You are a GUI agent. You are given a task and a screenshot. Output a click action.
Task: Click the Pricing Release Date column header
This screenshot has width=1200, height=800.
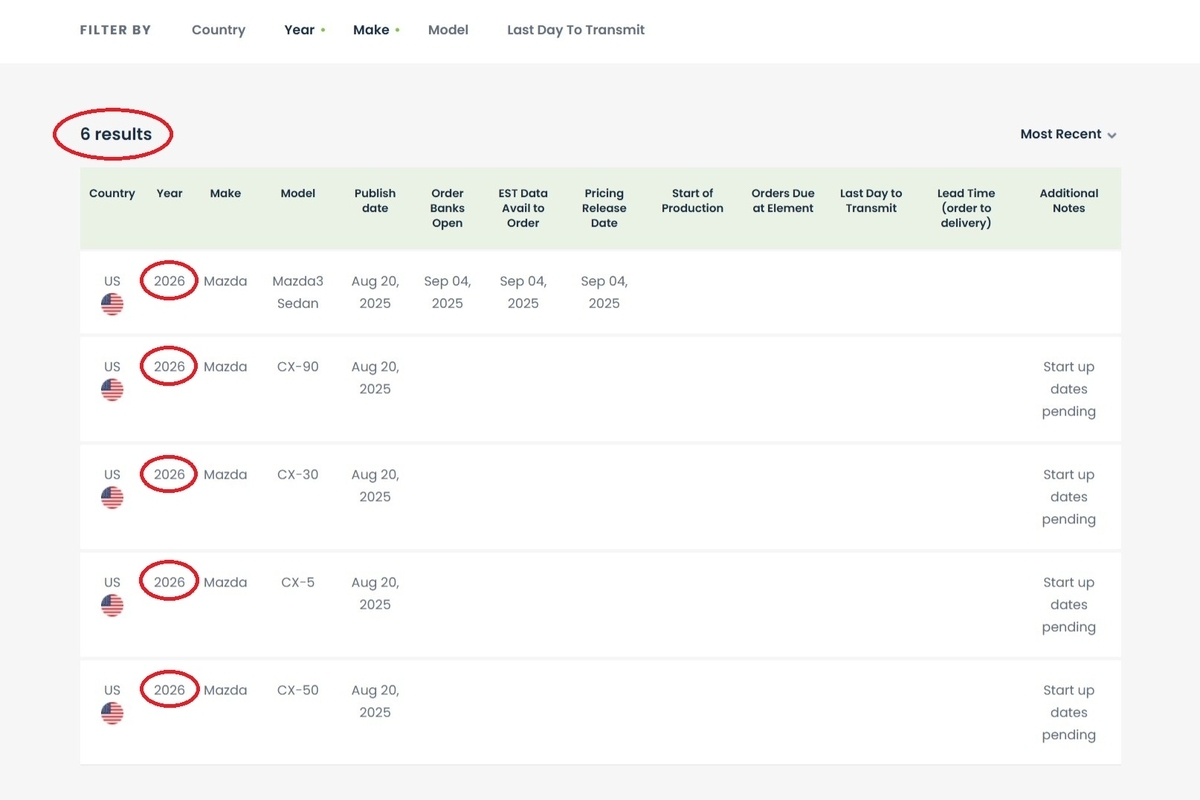604,208
